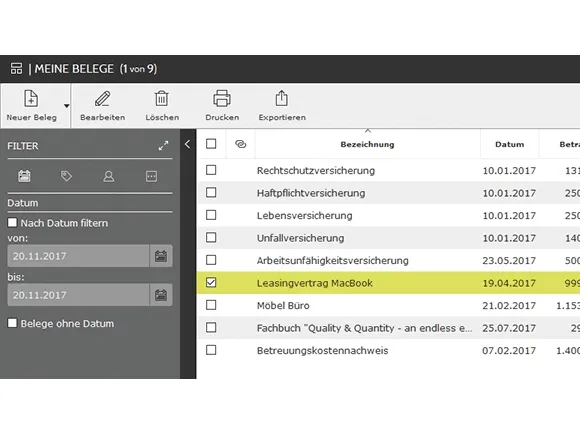This screenshot has width=580, height=435.
Task: Enable Nach Datum filtern checkbox
Action: click(12, 223)
